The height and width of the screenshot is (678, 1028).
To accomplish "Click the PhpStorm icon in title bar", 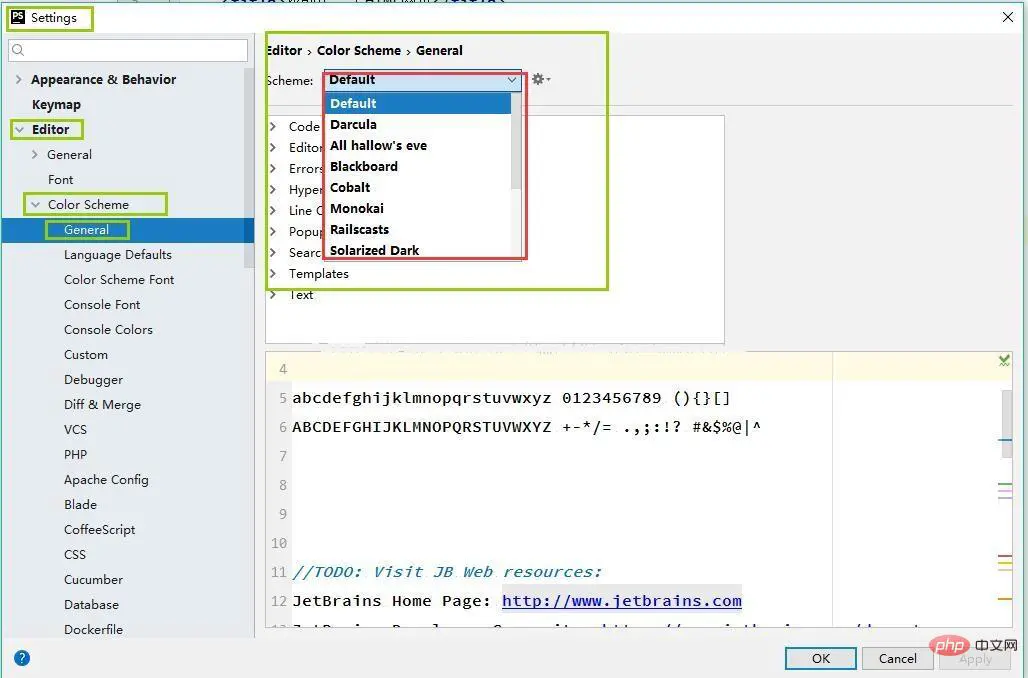I will click(x=18, y=17).
